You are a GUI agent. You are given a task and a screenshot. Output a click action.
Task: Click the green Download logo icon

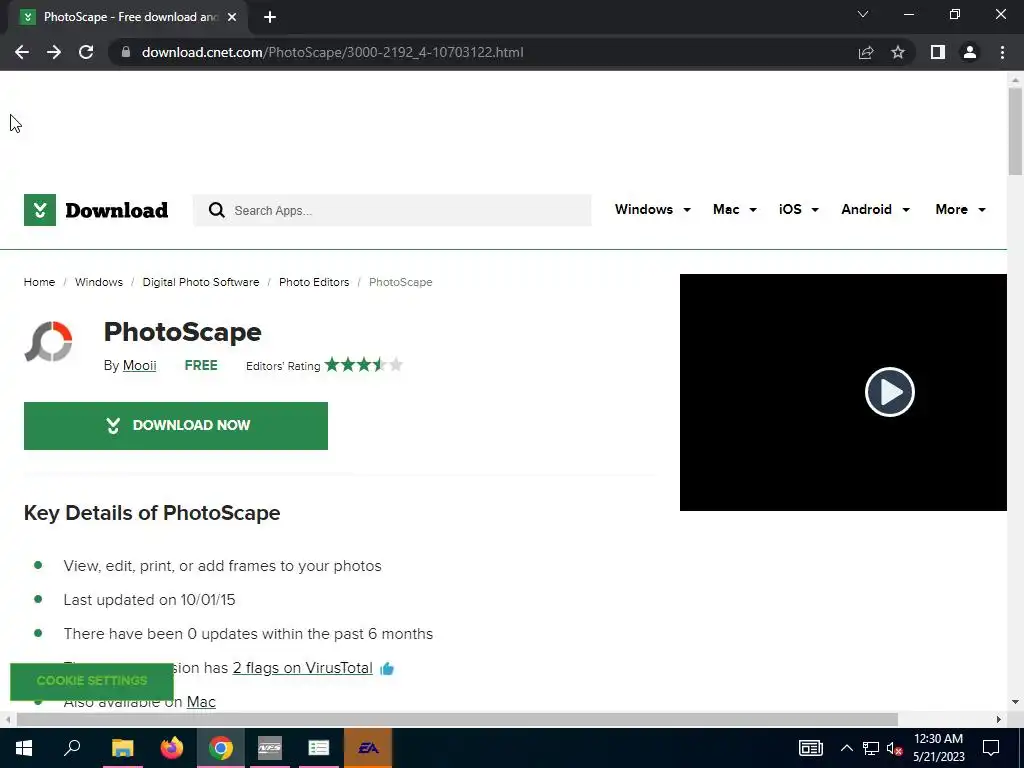(x=40, y=210)
